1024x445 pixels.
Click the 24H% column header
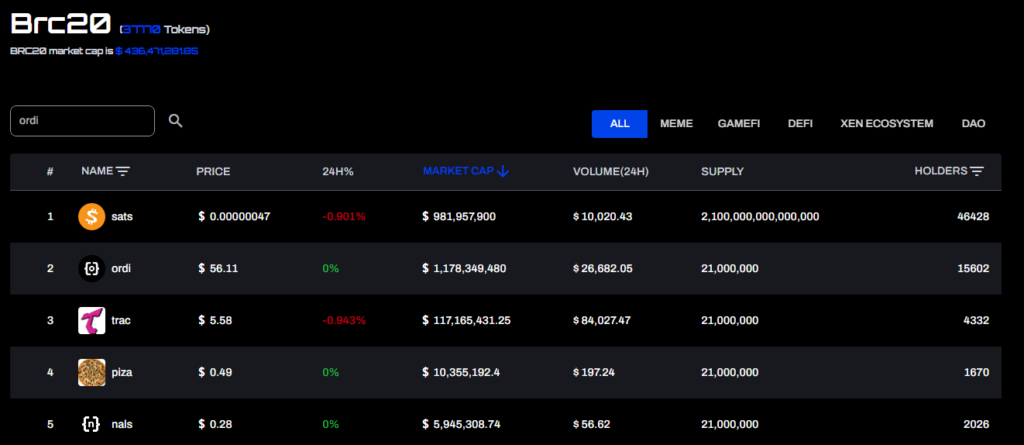[x=338, y=171]
